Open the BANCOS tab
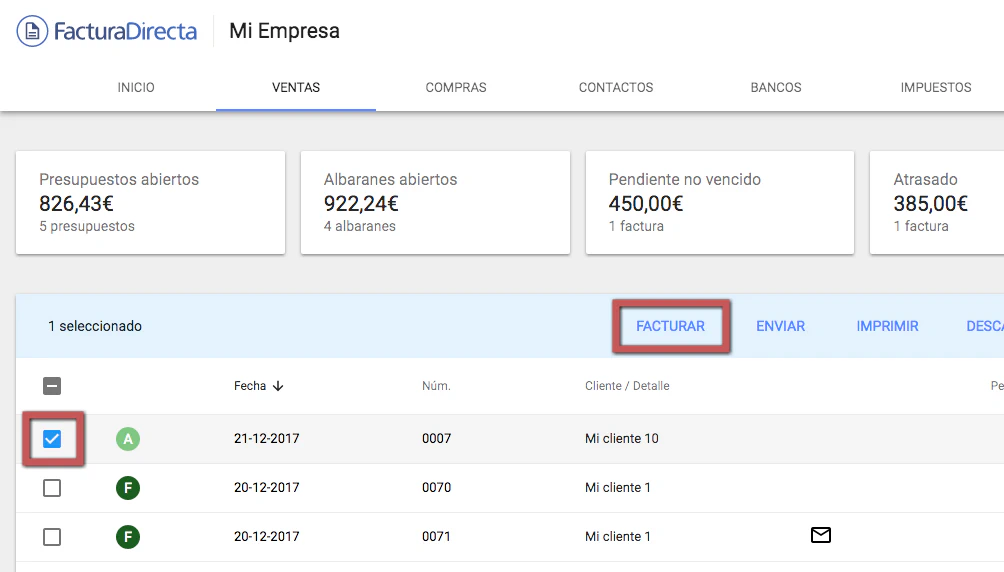 [776, 88]
